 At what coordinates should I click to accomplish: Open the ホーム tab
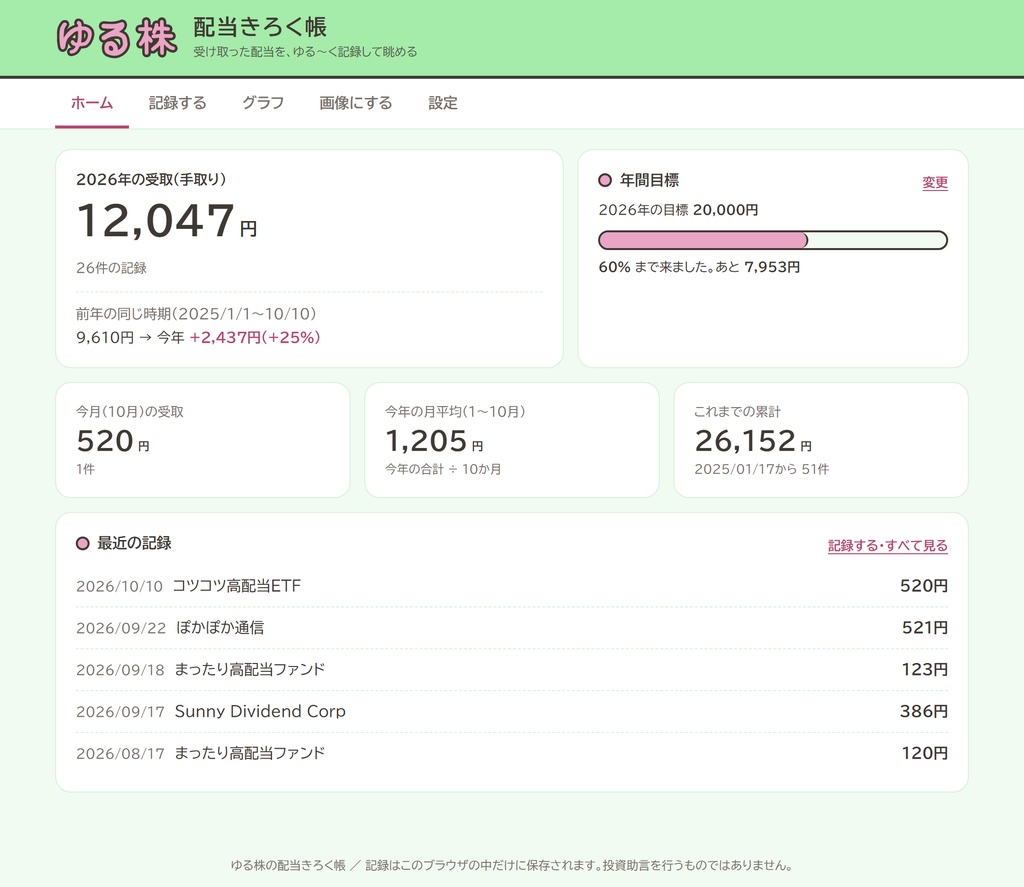[x=92, y=103]
